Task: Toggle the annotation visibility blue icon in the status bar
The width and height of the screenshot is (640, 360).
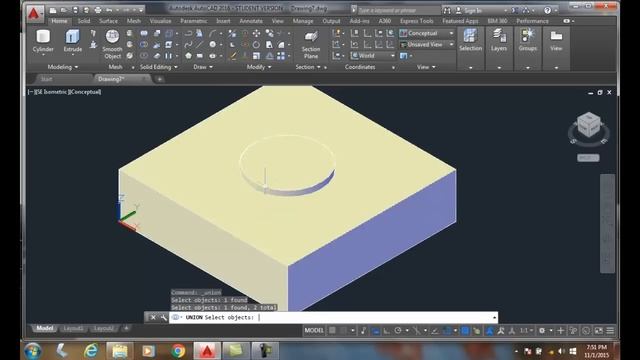Action: click(x=490, y=331)
